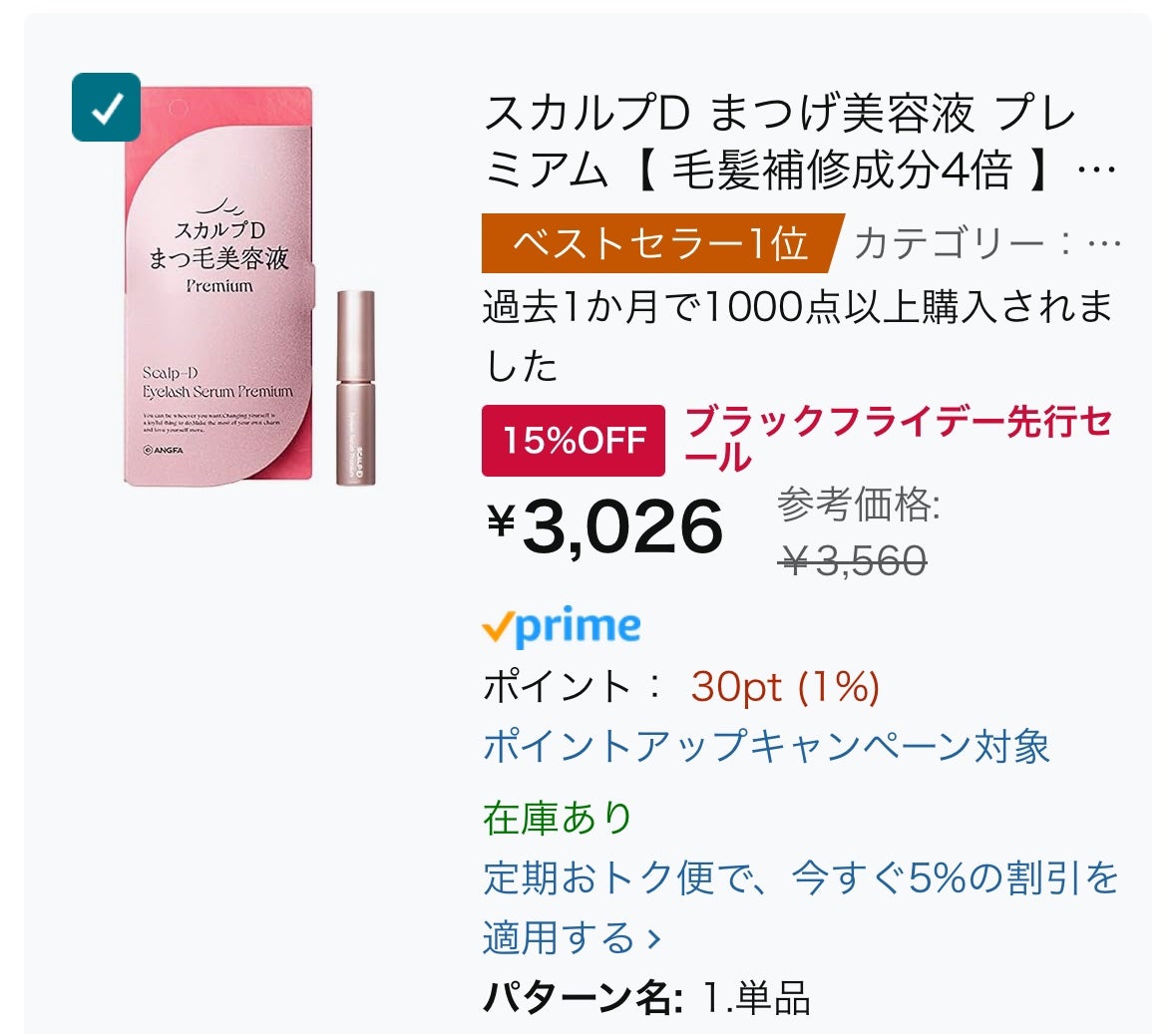Click the ベストセラー1位 orange badge

(659, 243)
